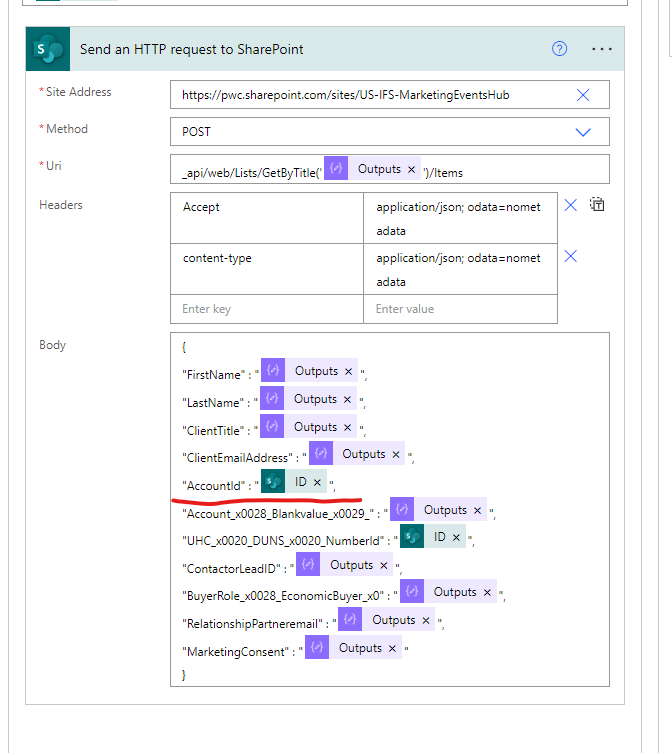This screenshot has height=753, width=672.
Task: Select the content-type header key cell
Action: (267, 269)
